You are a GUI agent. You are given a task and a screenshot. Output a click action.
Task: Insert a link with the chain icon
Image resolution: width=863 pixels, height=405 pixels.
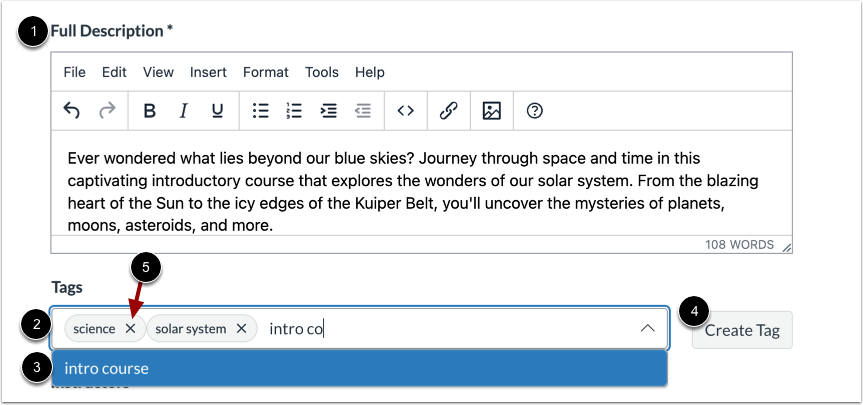tap(449, 111)
